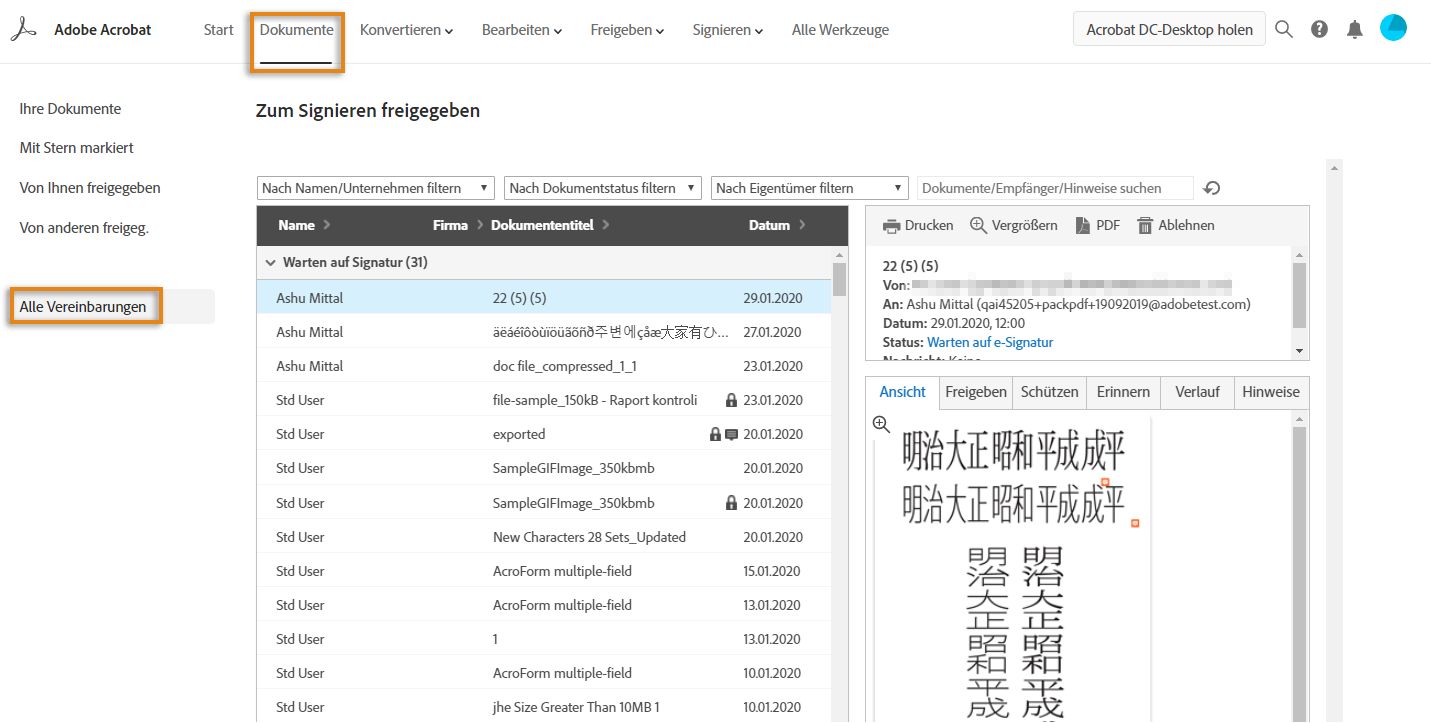Click Acrobat DC-Desktop holen button
Screen dimensions: 1431x723
(x=1169, y=29)
